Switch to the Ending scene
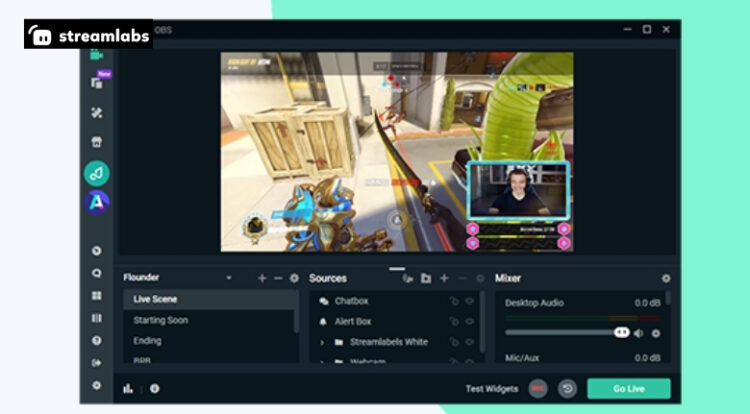 click(209, 341)
